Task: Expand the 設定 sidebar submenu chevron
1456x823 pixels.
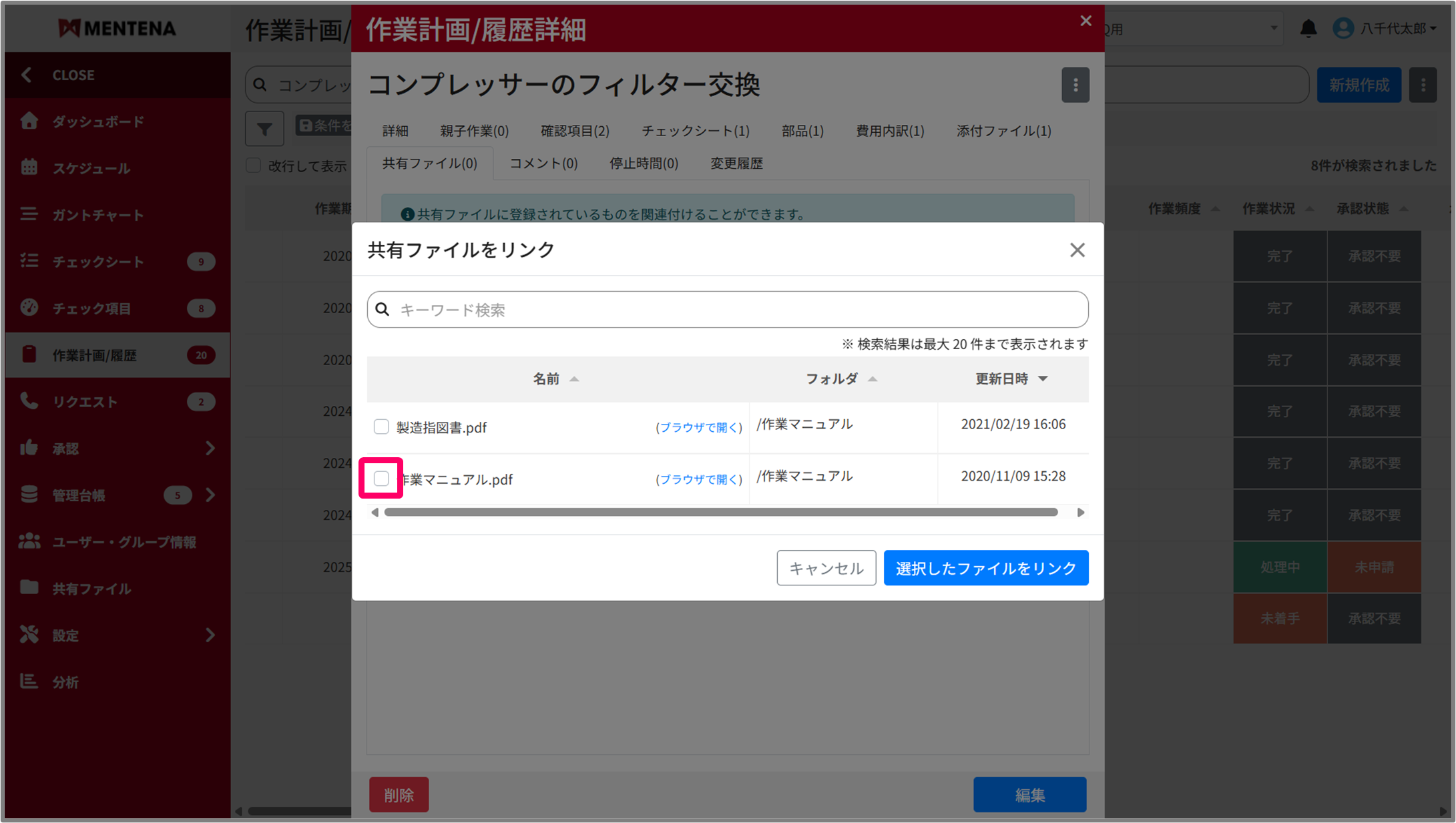Action: pos(210,635)
